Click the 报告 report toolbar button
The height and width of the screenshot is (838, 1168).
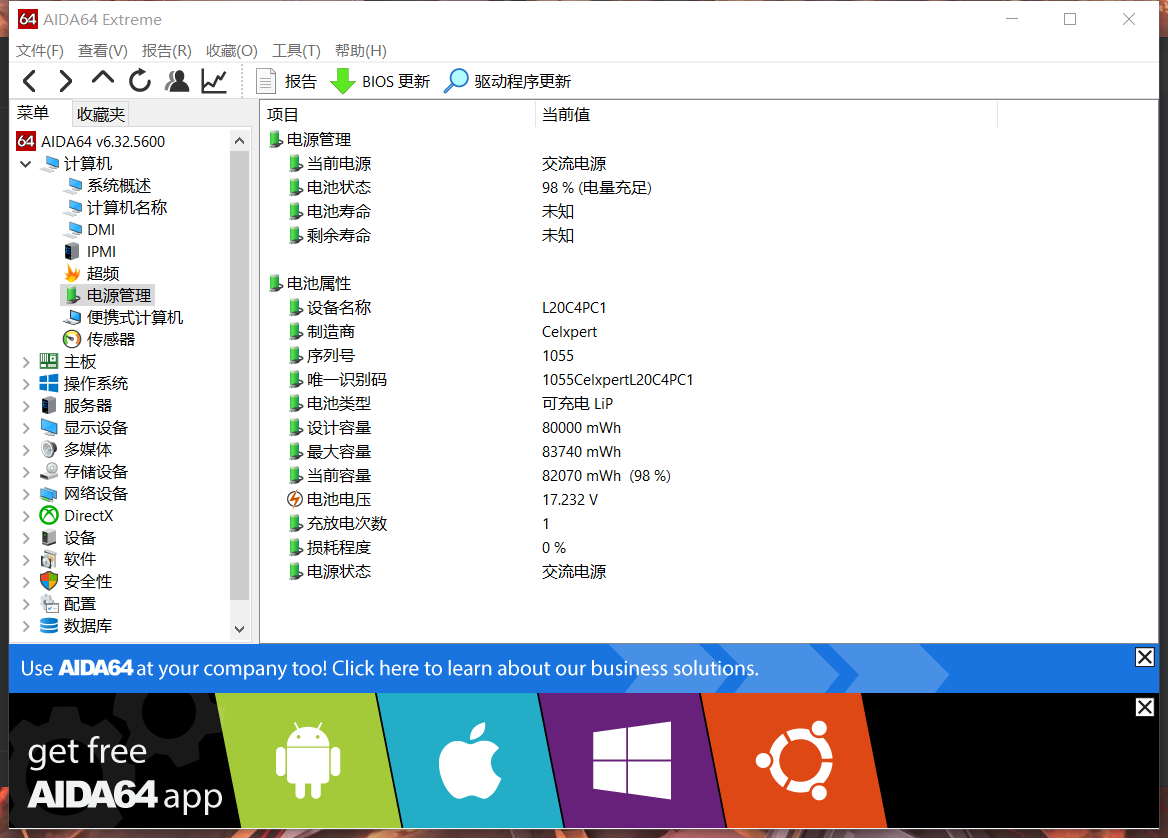[x=287, y=81]
